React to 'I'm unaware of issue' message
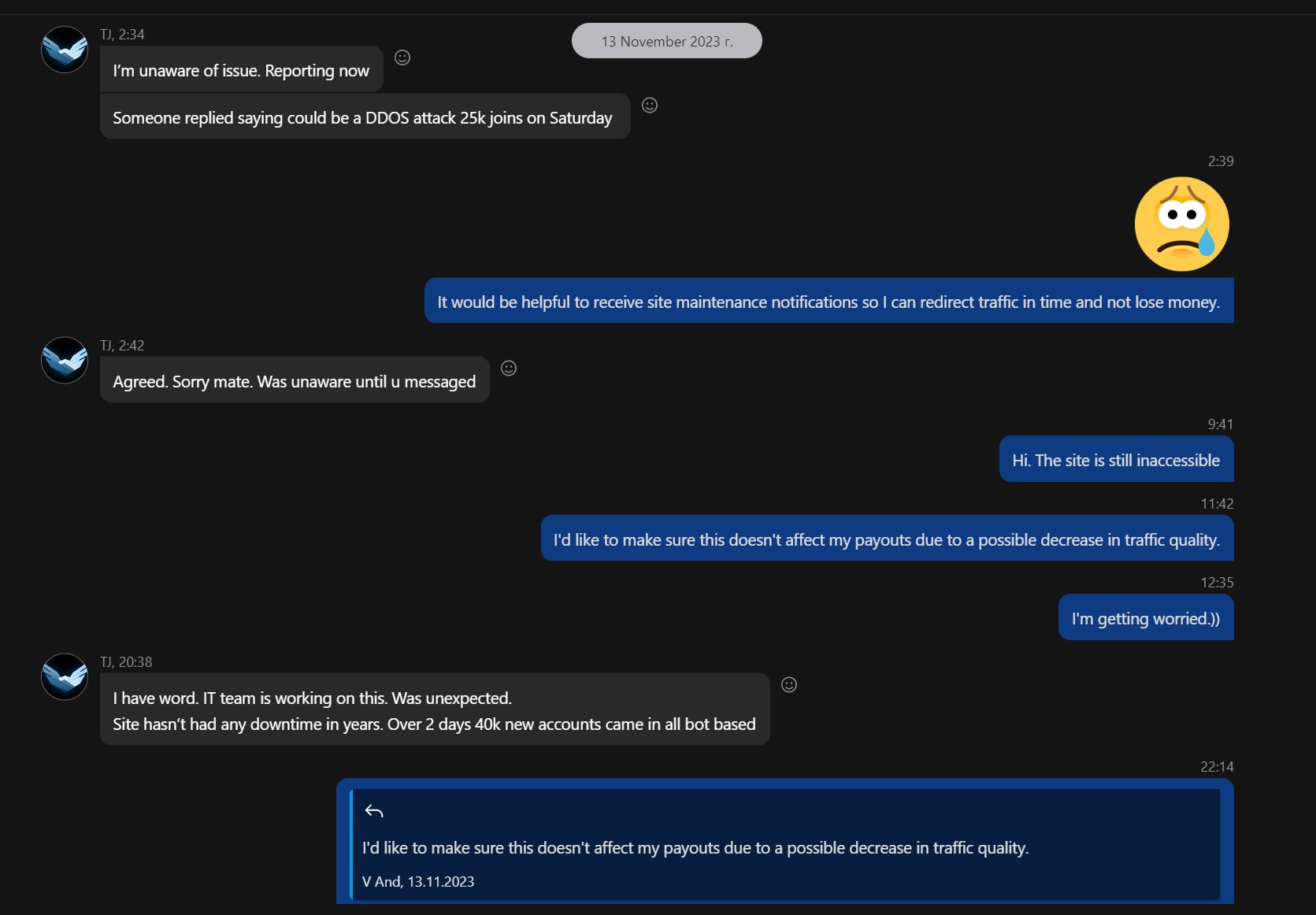This screenshot has height=915, width=1316. pyautogui.click(x=402, y=57)
